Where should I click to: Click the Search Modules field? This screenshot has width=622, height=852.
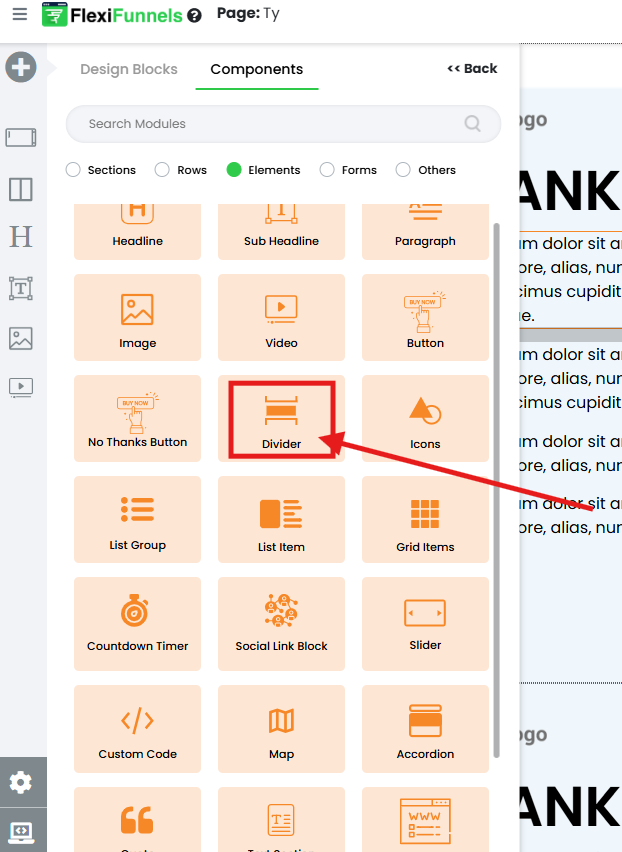point(283,124)
